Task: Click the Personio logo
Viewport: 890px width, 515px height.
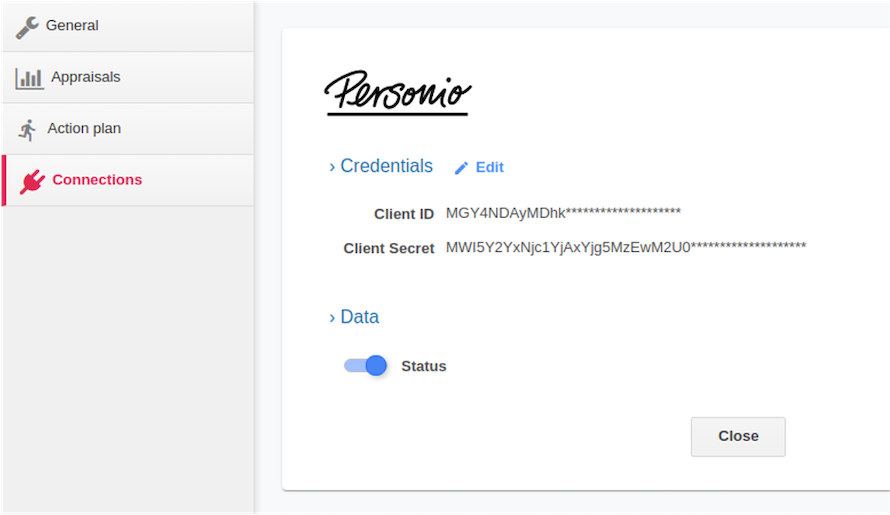Action: coord(397,93)
